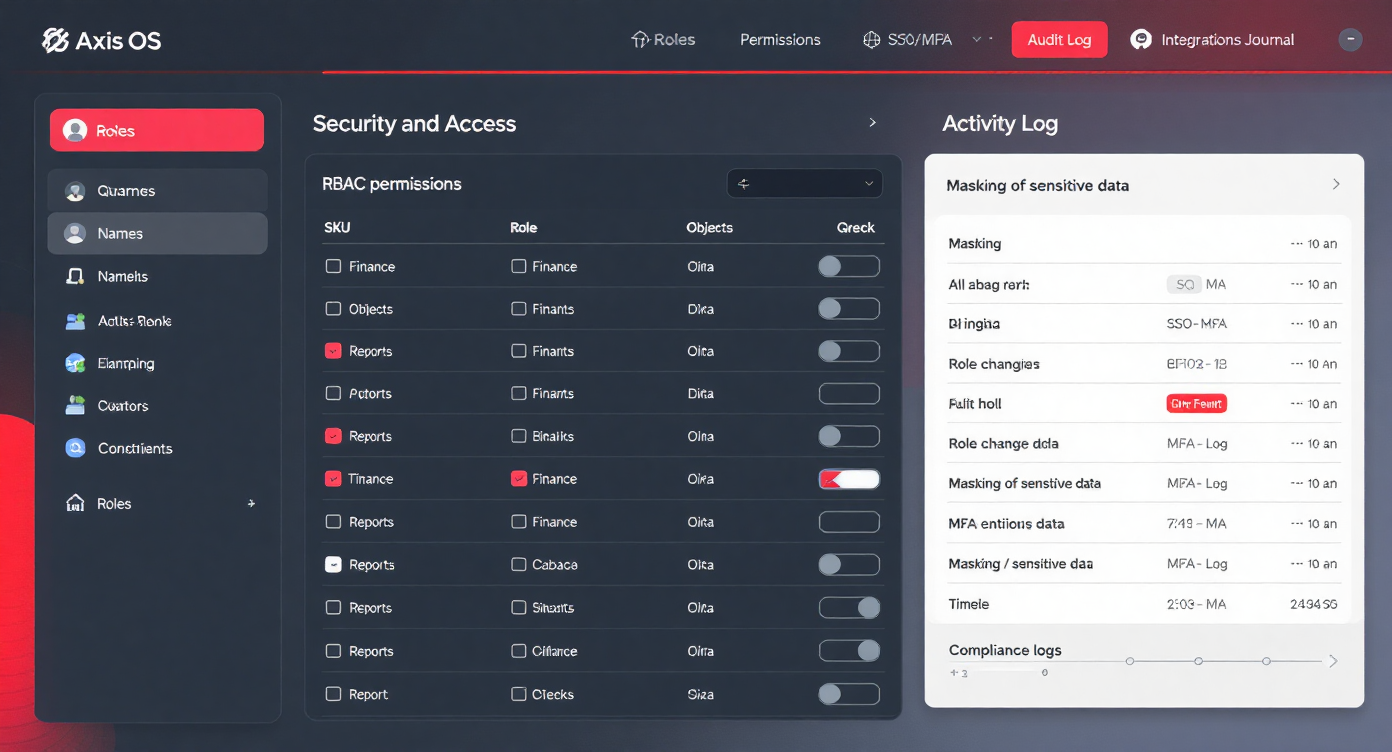
Task: Click the house icon for bottom Roles item
Action: click(x=75, y=504)
